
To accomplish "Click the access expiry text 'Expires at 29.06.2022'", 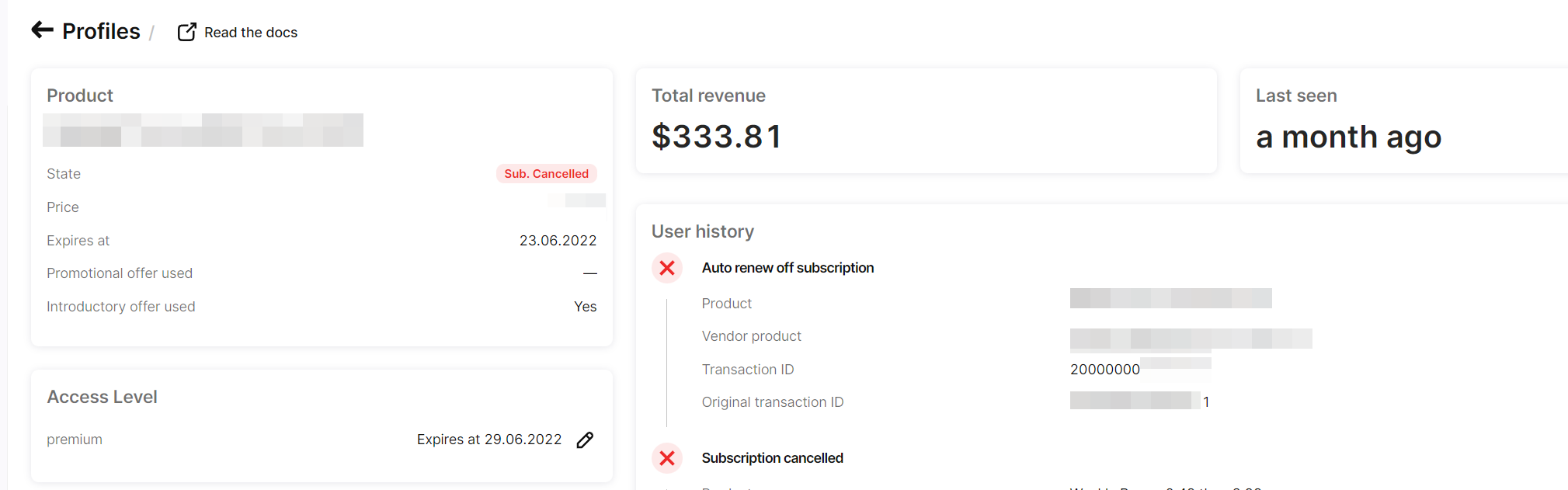I will pos(488,440).
